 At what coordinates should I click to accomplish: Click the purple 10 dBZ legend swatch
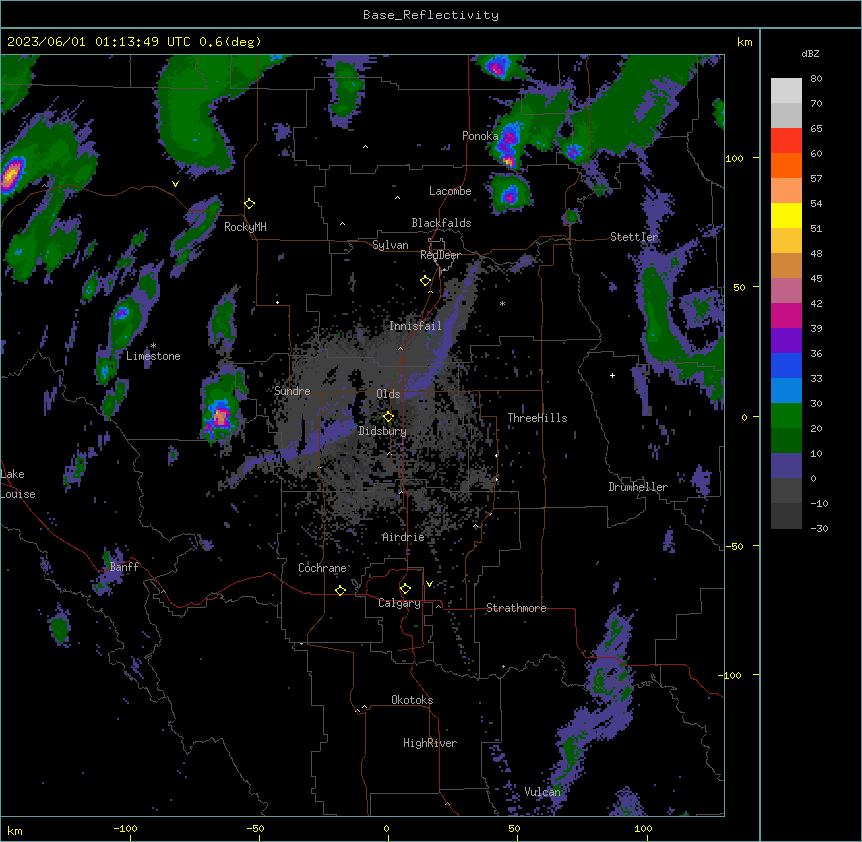click(x=786, y=466)
